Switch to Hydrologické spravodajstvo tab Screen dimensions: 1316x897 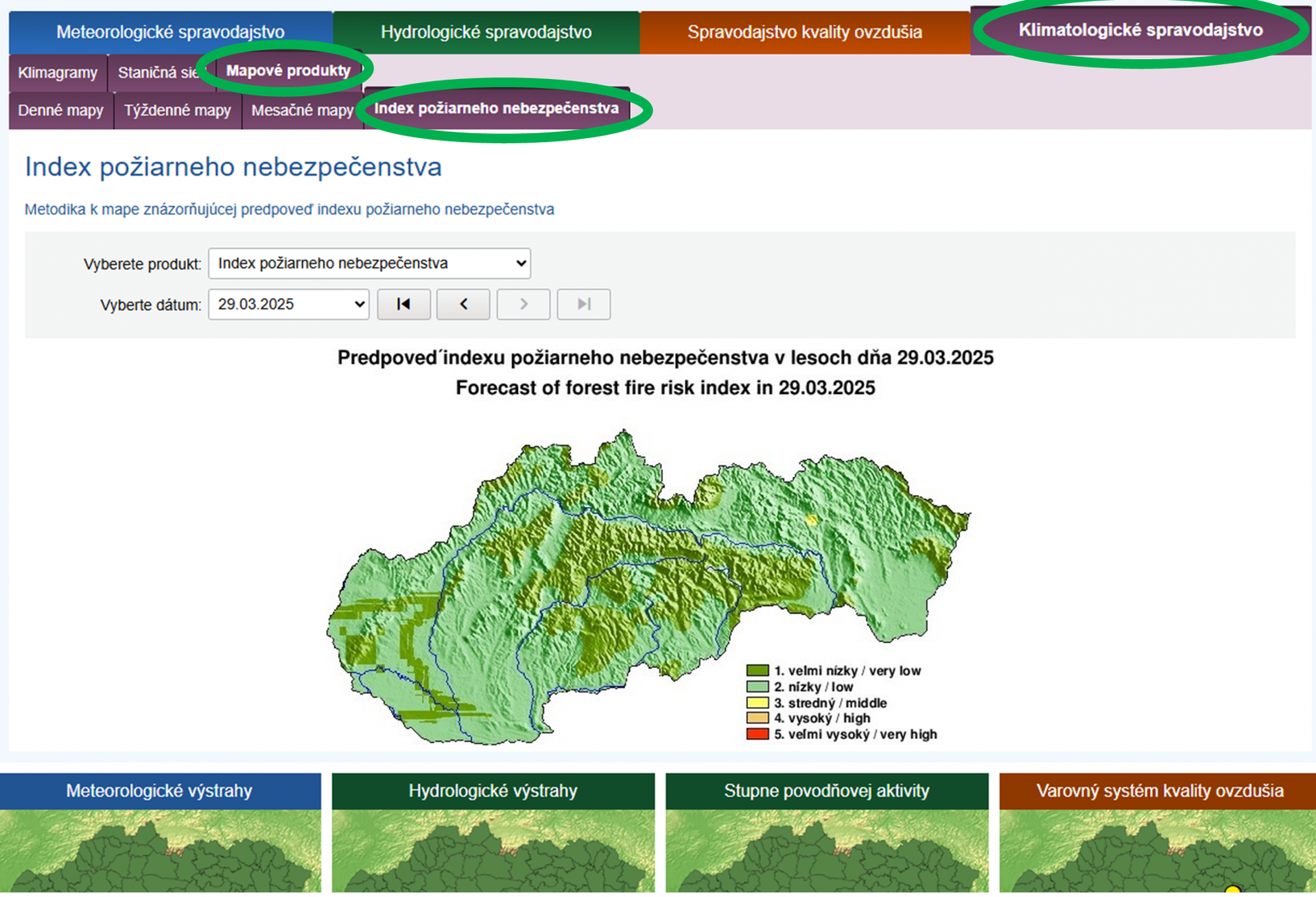click(x=486, y=32)
